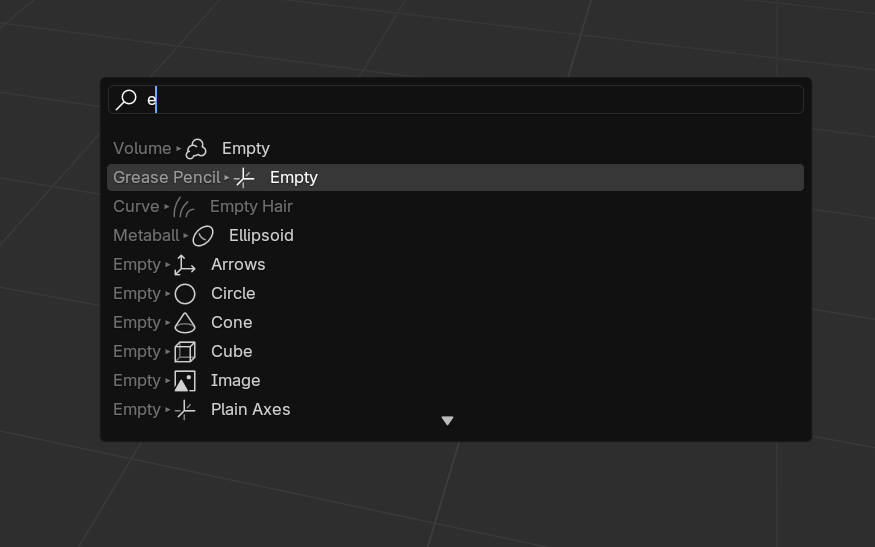Click the Empty Arrows icon

185,265
